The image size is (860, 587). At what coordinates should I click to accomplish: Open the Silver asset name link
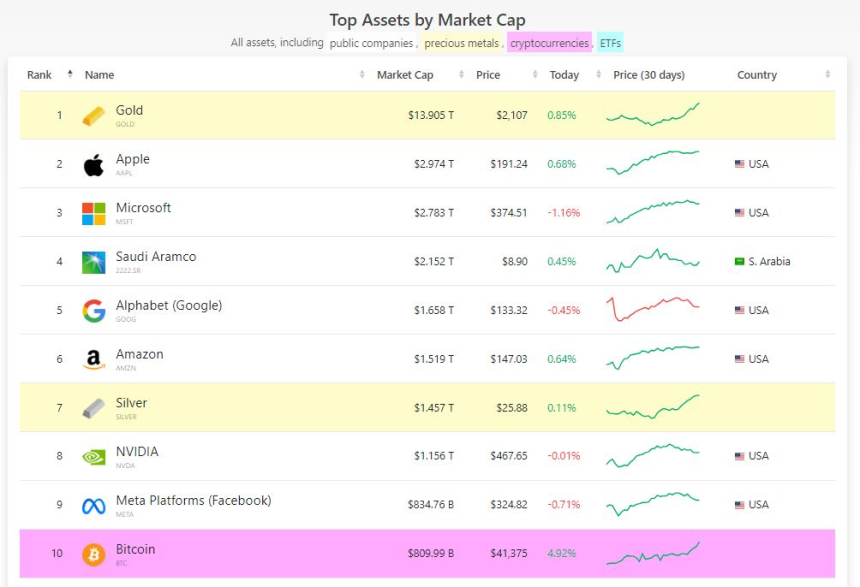point(131,403)
